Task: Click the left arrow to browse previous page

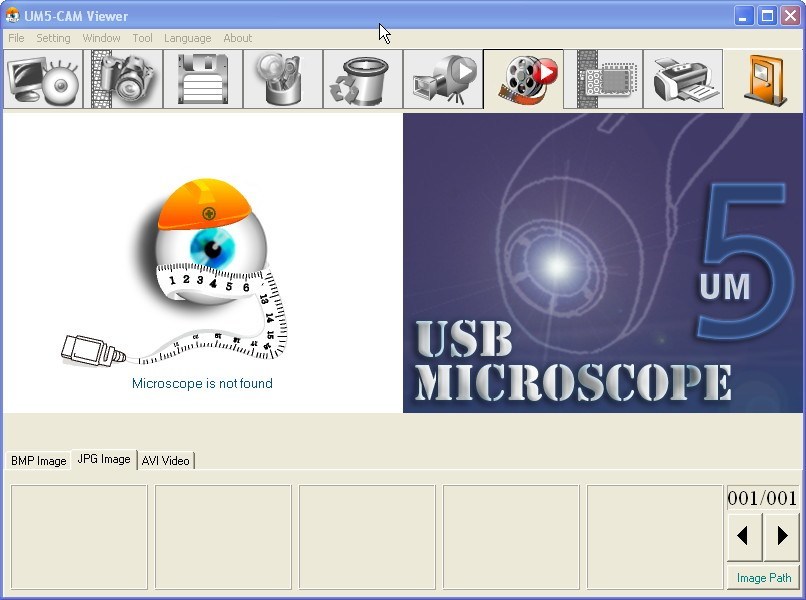Action: pyautogui.click(x=743, y=536)
